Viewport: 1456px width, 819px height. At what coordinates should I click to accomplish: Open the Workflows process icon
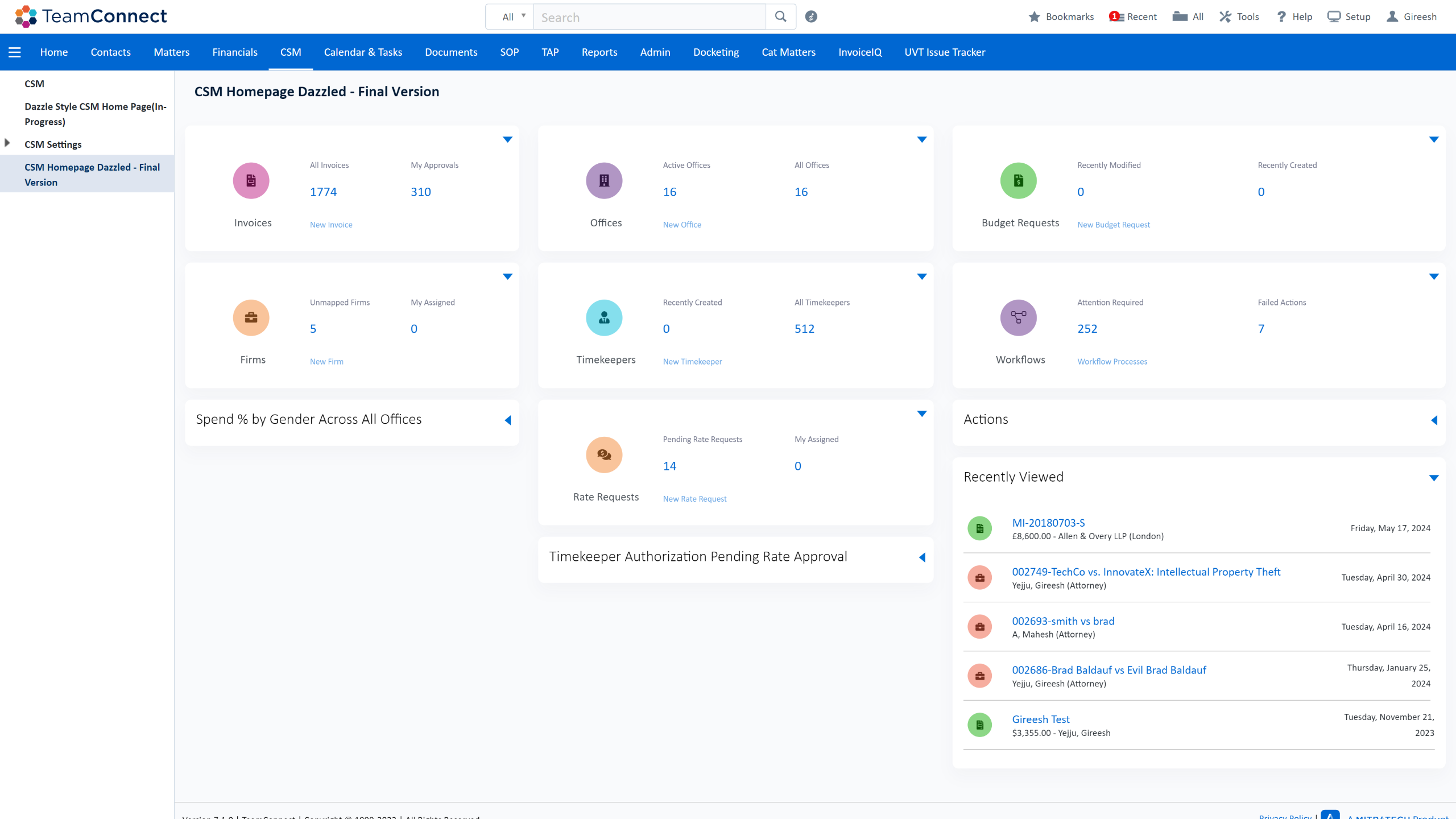pos(1018,317)
